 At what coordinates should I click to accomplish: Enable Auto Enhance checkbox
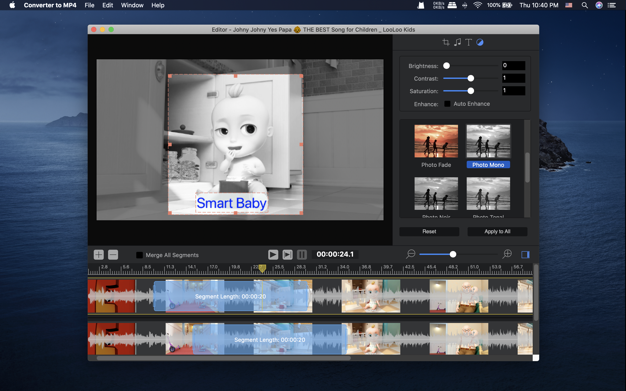click(447, 104)
